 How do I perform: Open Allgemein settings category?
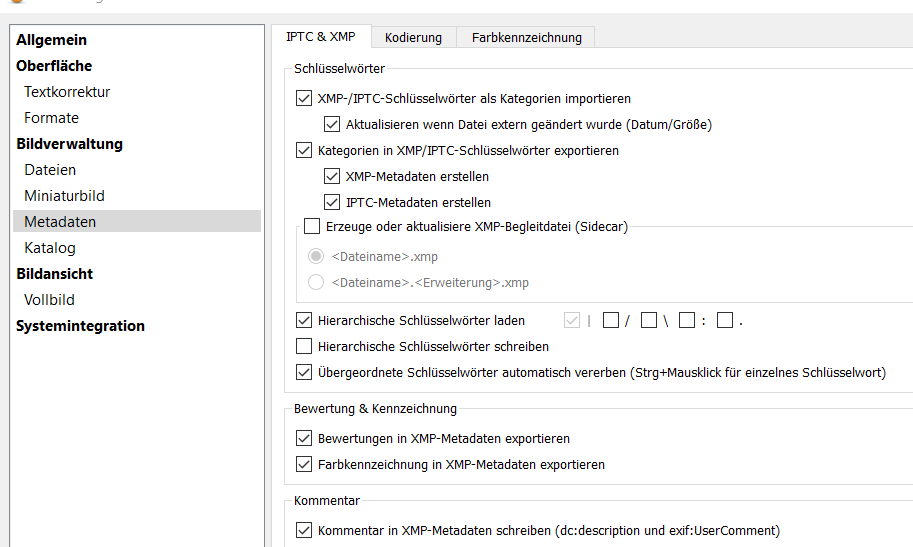[x=51, y=40]
